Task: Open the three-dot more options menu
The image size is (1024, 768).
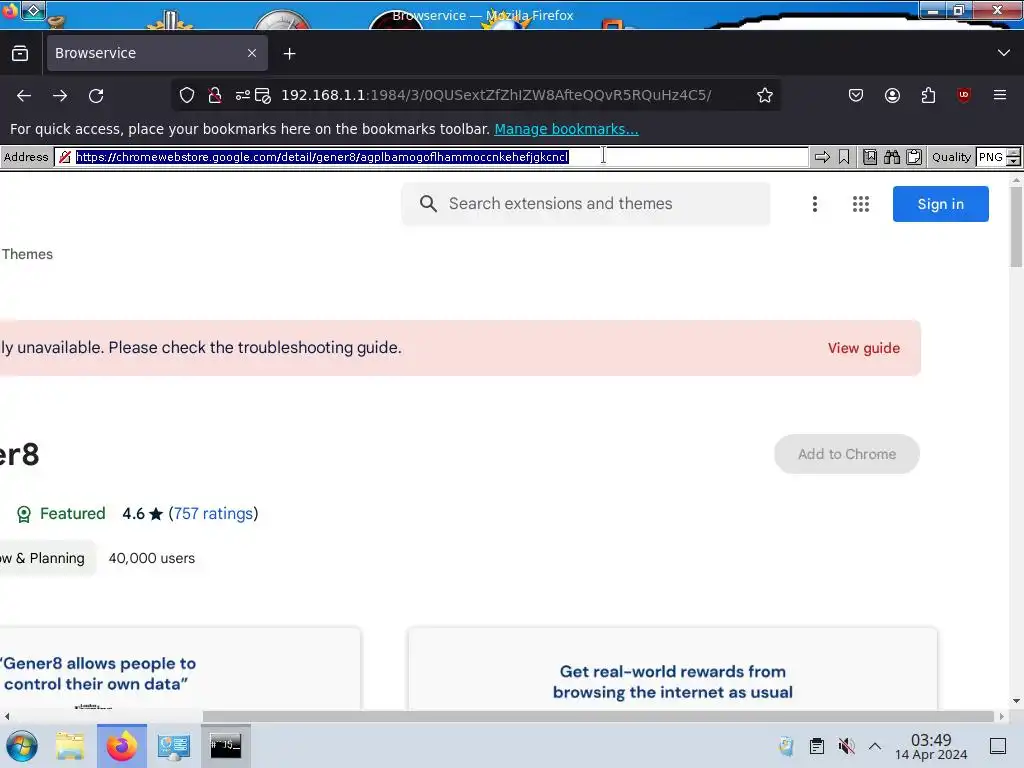Action: pyautogui.click(x=814, y=204)
